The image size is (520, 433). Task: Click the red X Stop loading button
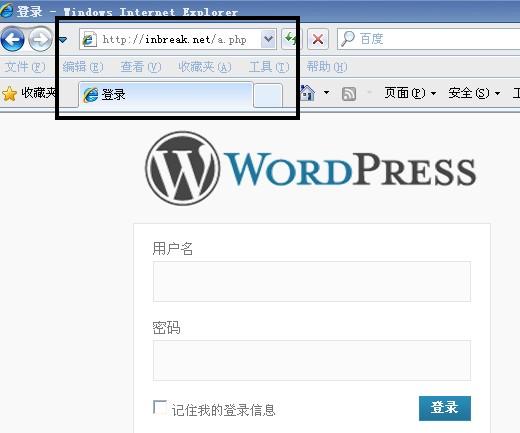coord(318,39)
